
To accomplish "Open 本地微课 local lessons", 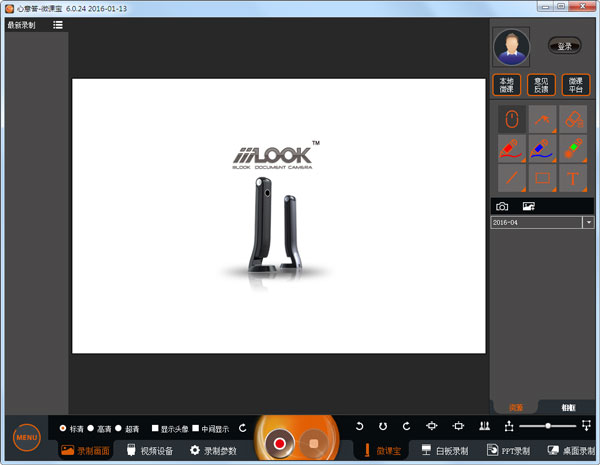I will point(507,85).
